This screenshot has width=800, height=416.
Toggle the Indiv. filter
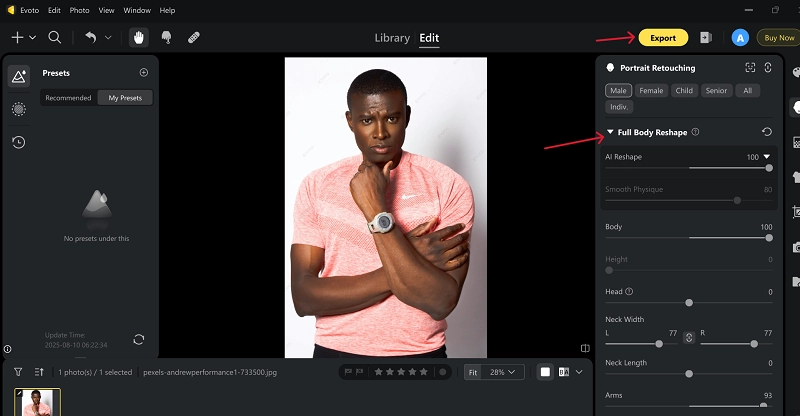point(619,107)
